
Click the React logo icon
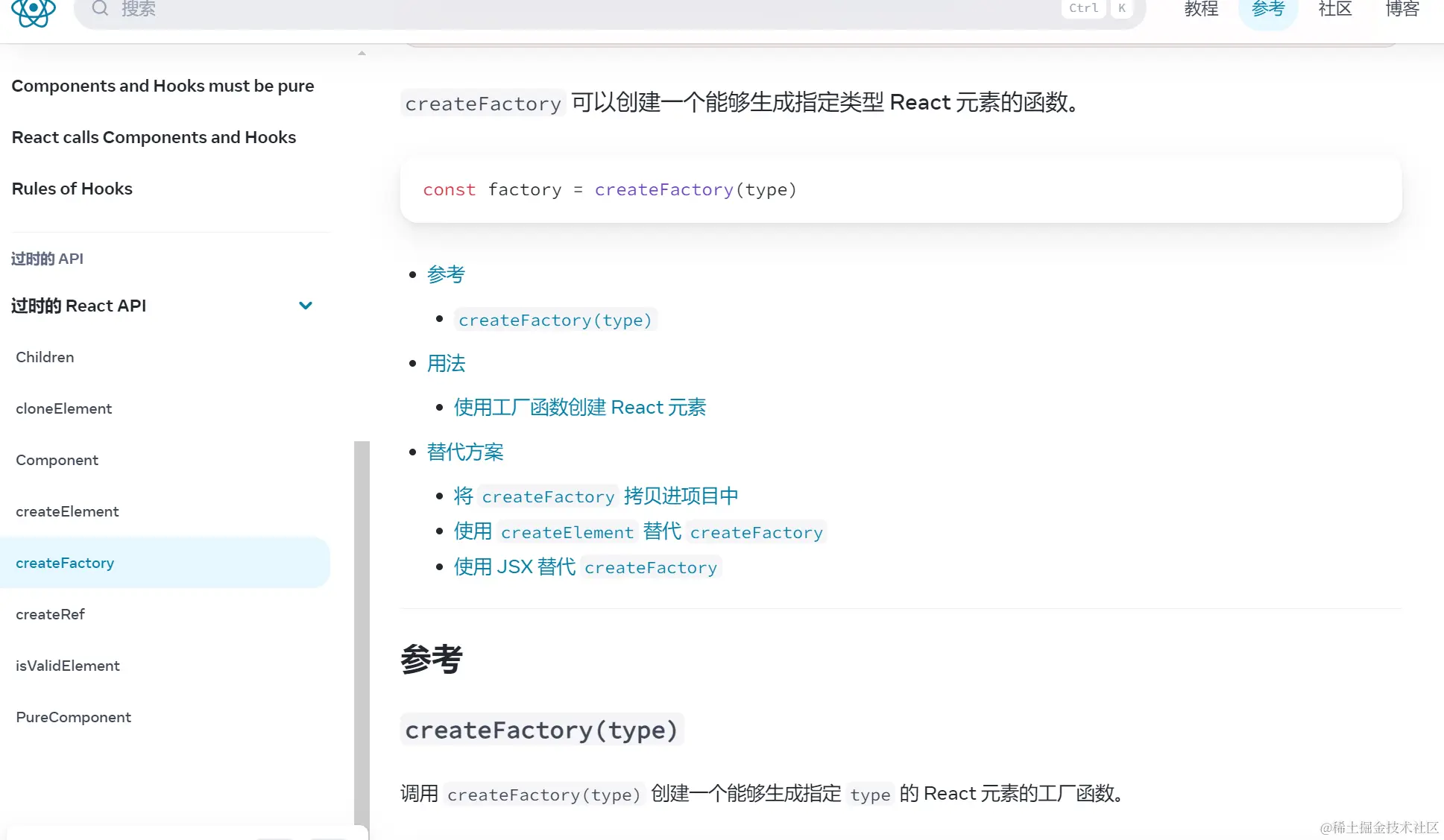[x=34, y=10]
